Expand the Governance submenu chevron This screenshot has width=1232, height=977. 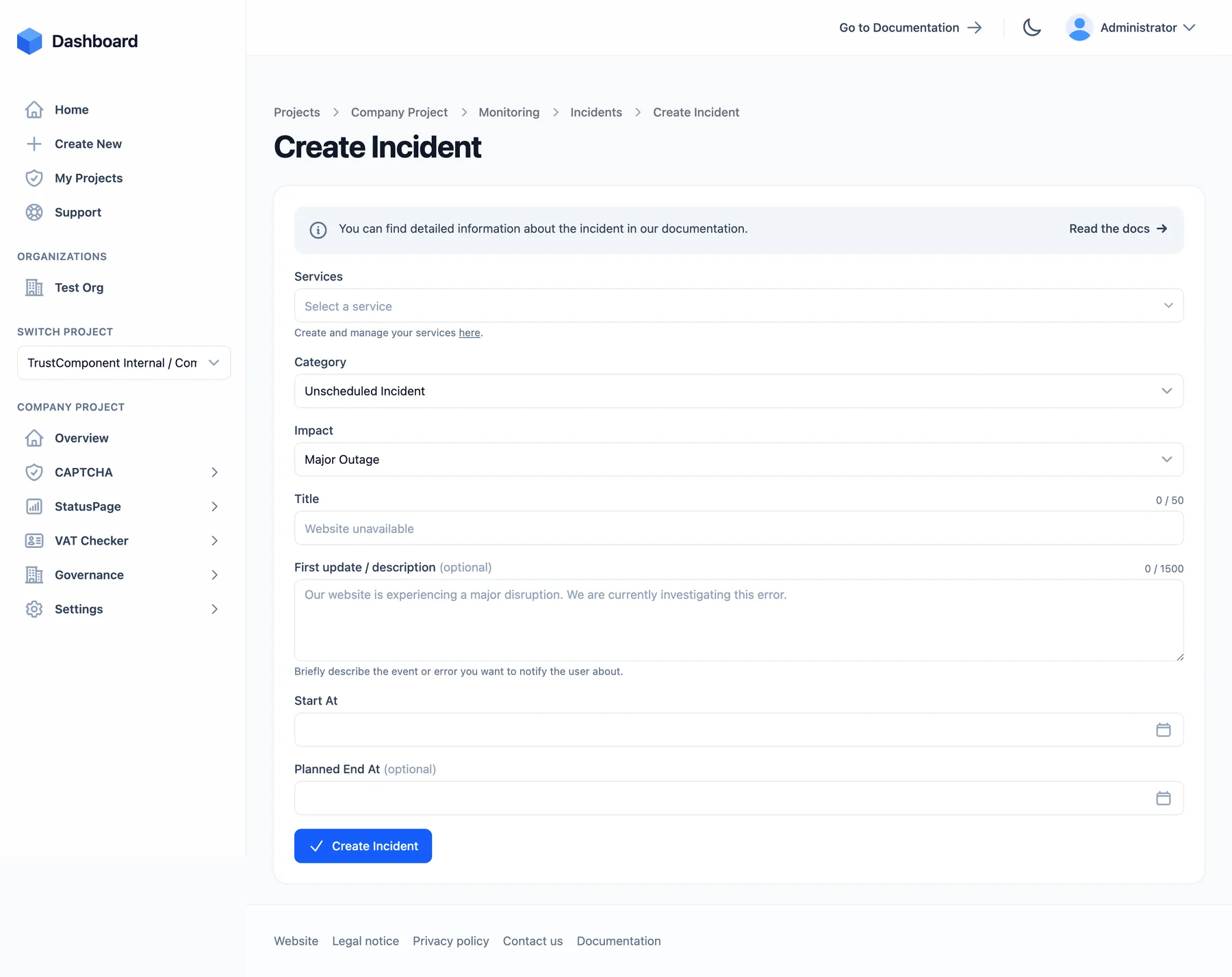pos(214,575)
